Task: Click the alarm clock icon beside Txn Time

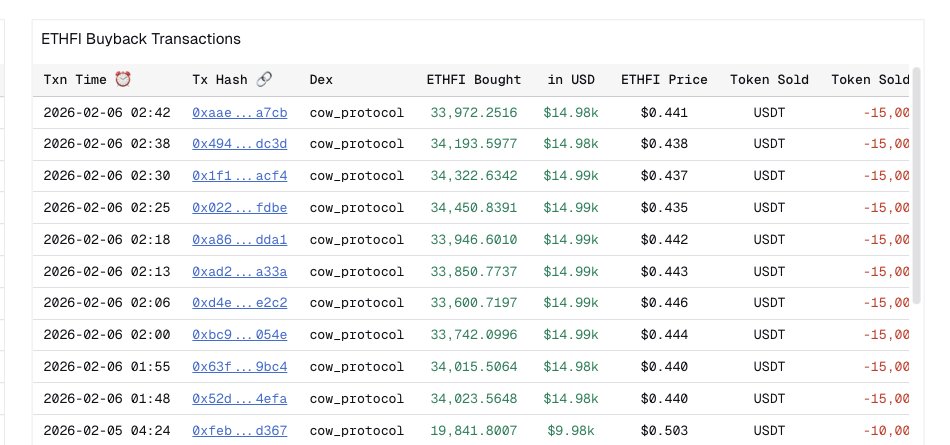Action: click(x=123, y=79)
